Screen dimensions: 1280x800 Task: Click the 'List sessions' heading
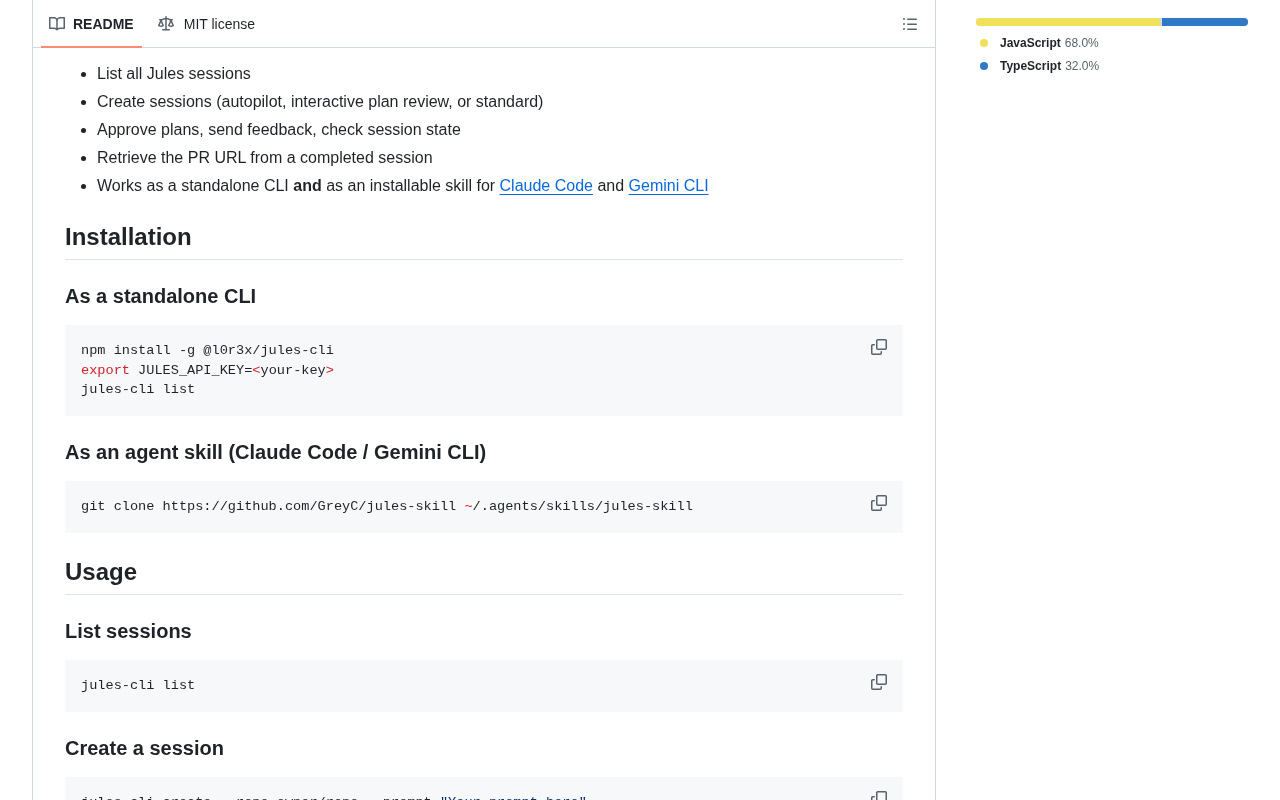coord(128,631)
